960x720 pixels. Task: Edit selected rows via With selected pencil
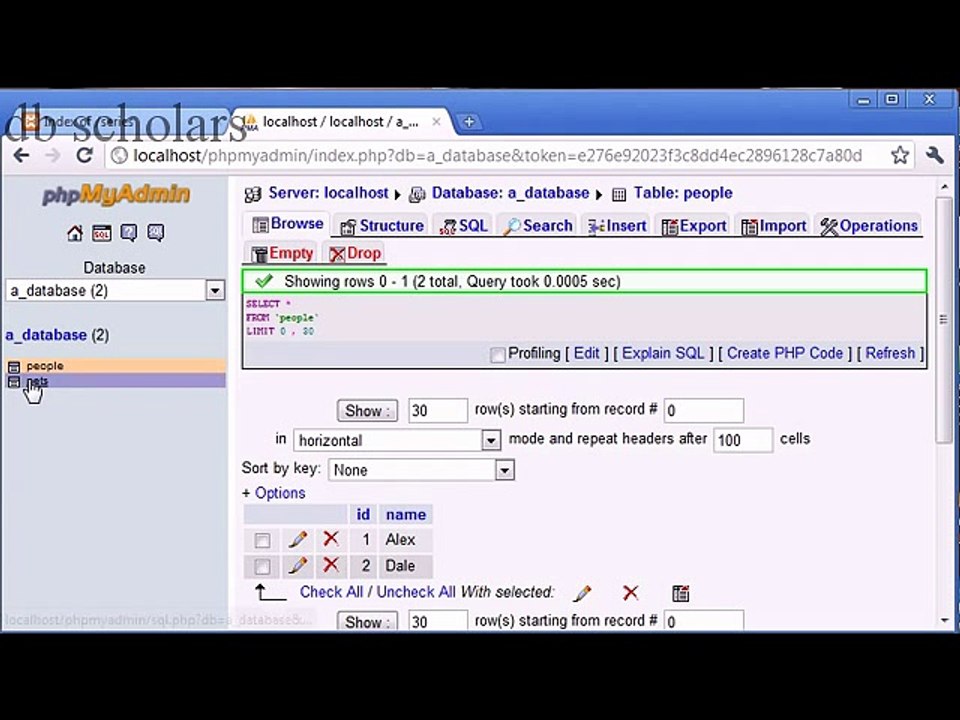coord(582,593)
